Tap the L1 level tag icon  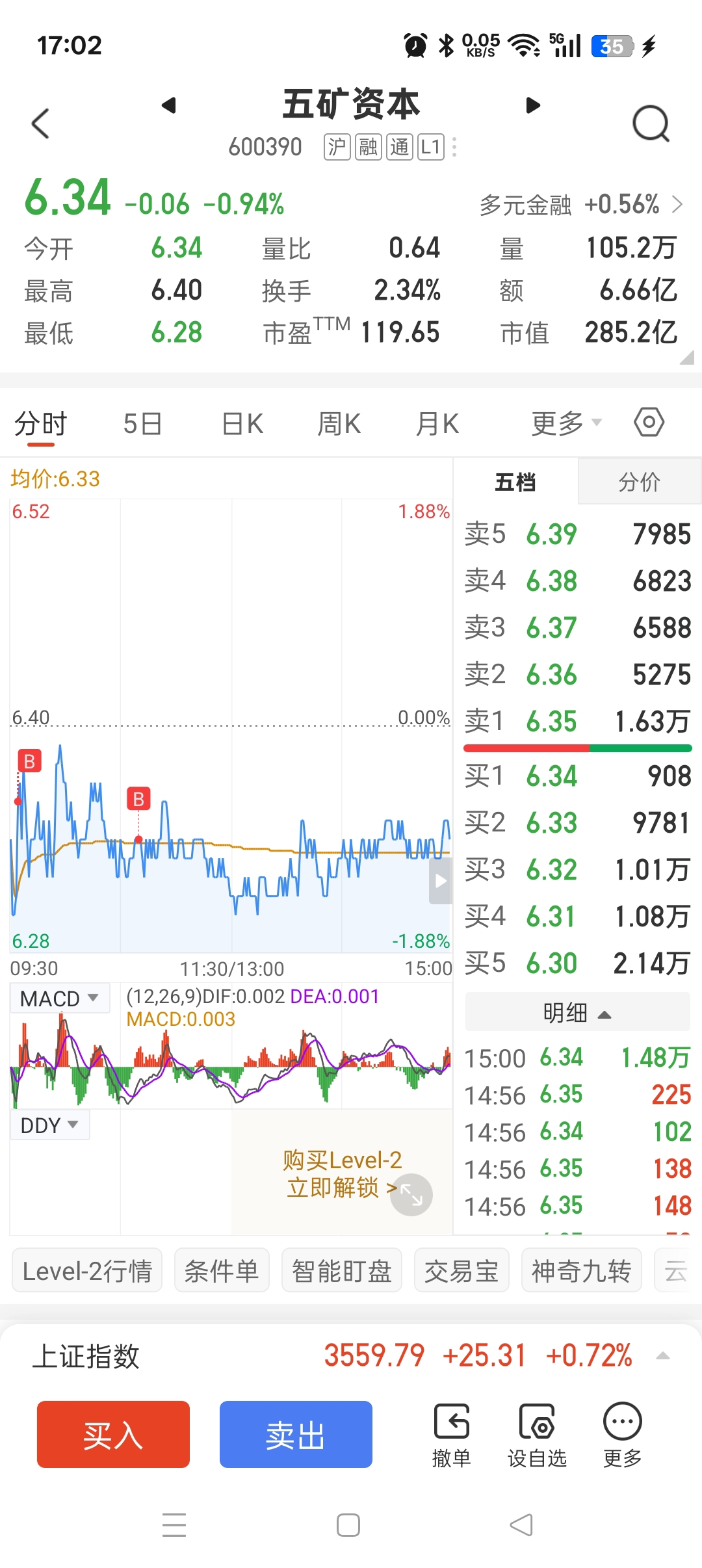431,147
